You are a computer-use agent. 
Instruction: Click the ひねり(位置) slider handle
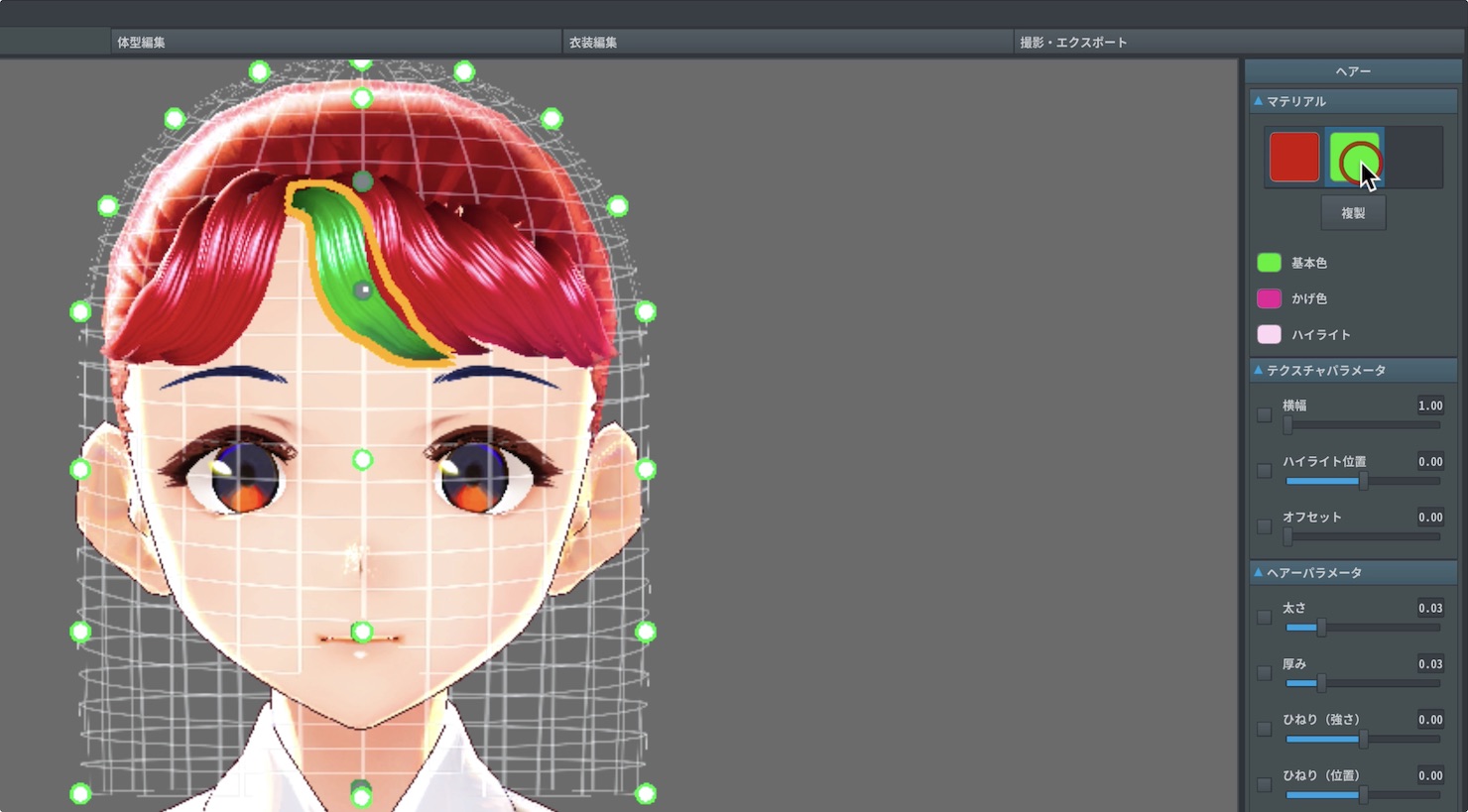point(1363,794)
